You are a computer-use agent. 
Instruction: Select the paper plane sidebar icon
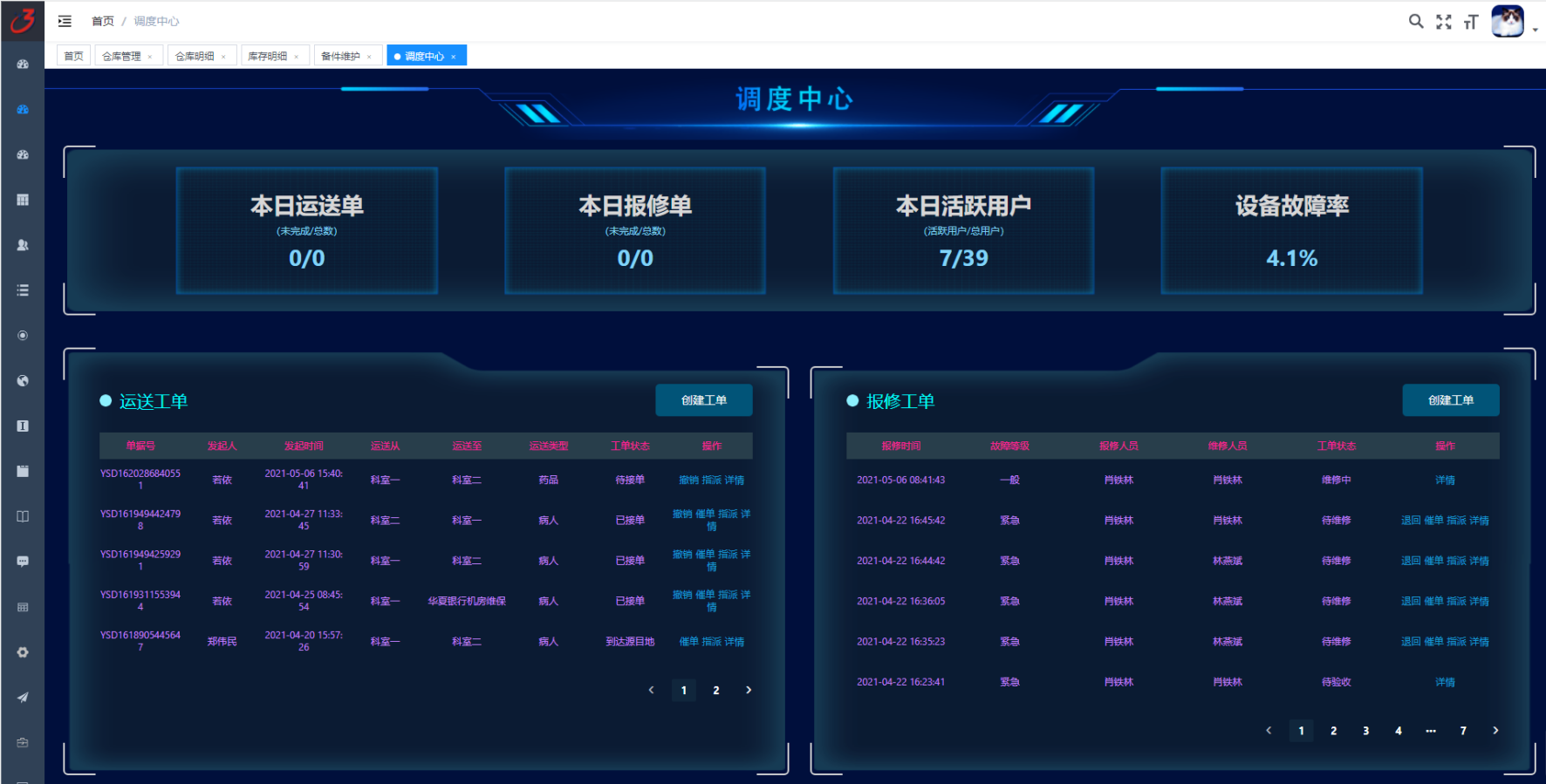pos(23,698)
